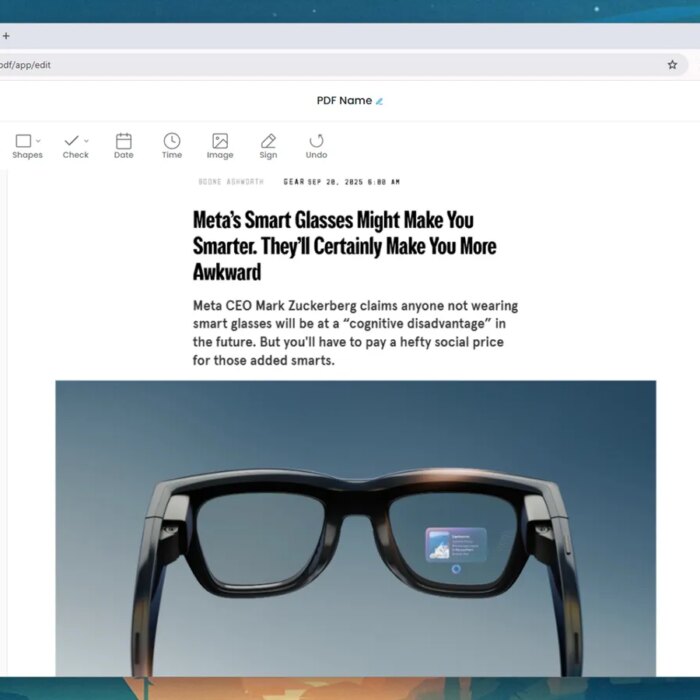Open a new browser tab
Screen dimensions: 700x700
pos(6,36)
